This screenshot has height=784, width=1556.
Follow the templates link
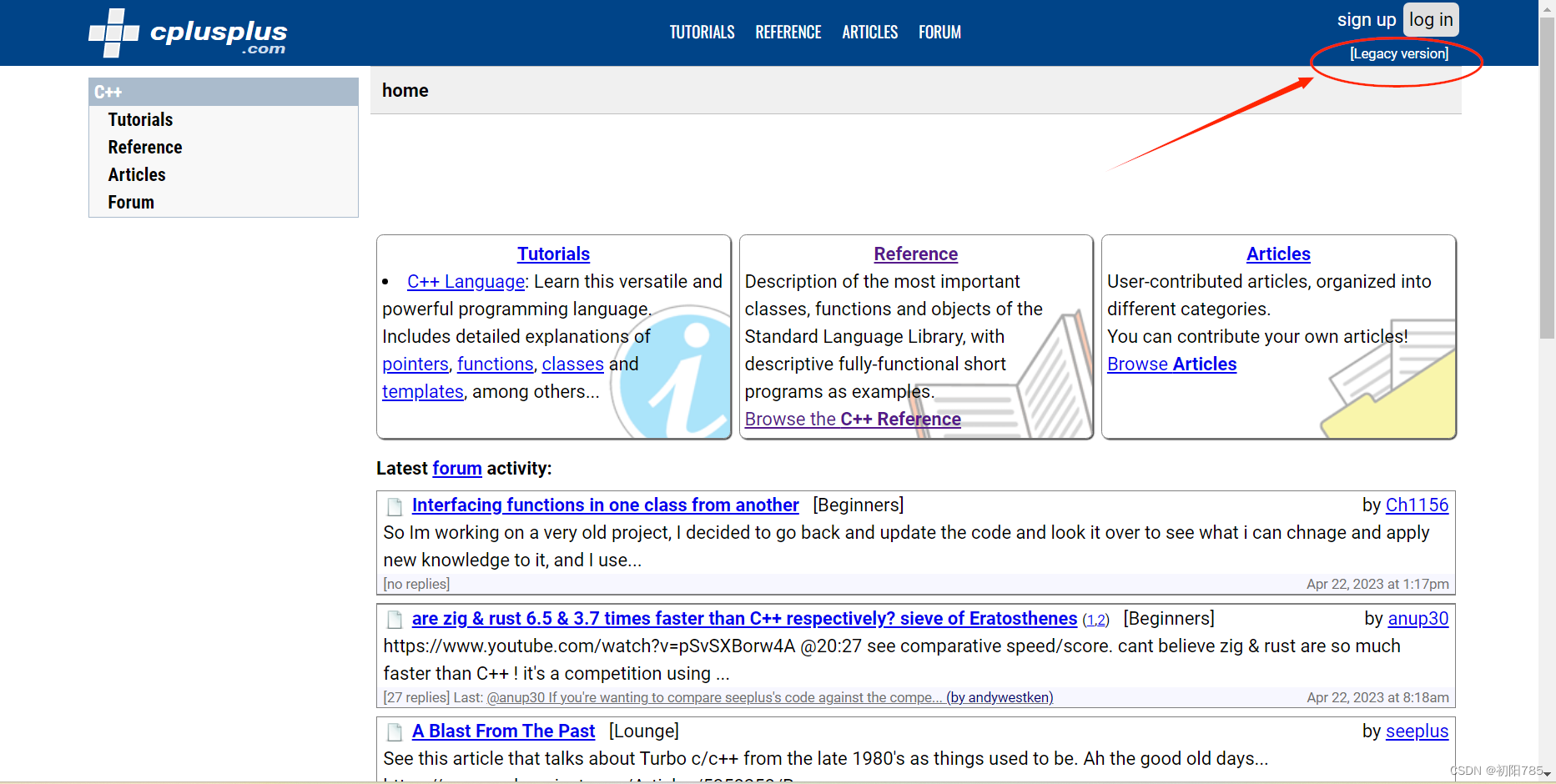423,392
